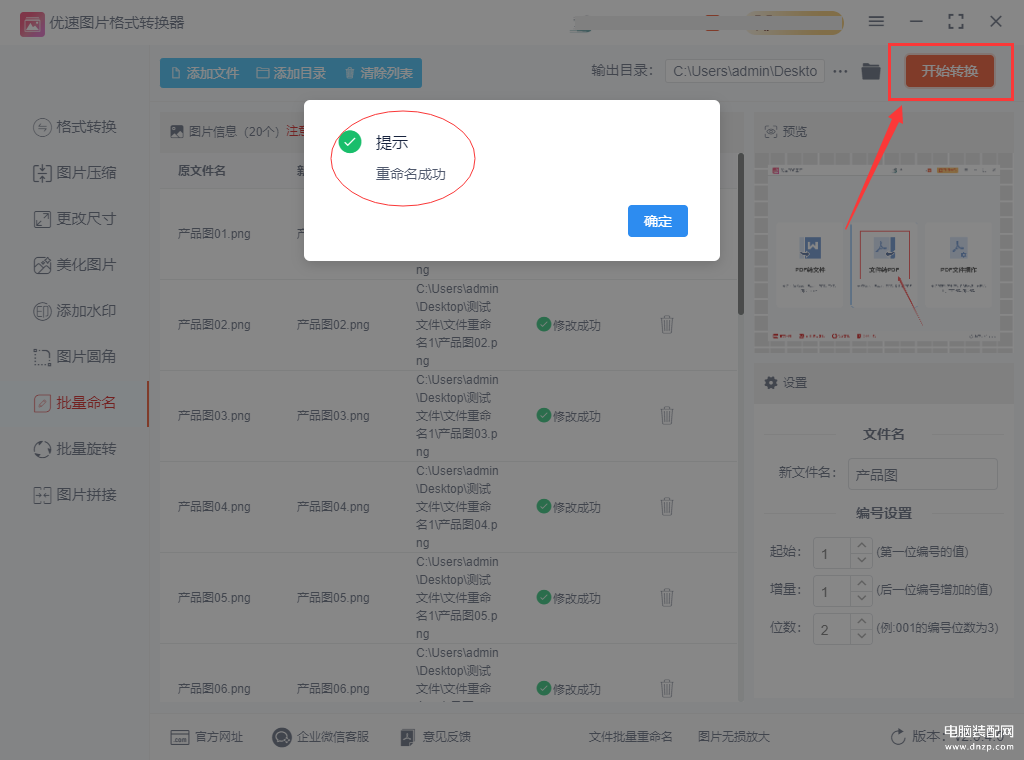Select 更改尺寸 in the sidebar
This screenshot has height=760, width=1024.
(x=74, y=219)
